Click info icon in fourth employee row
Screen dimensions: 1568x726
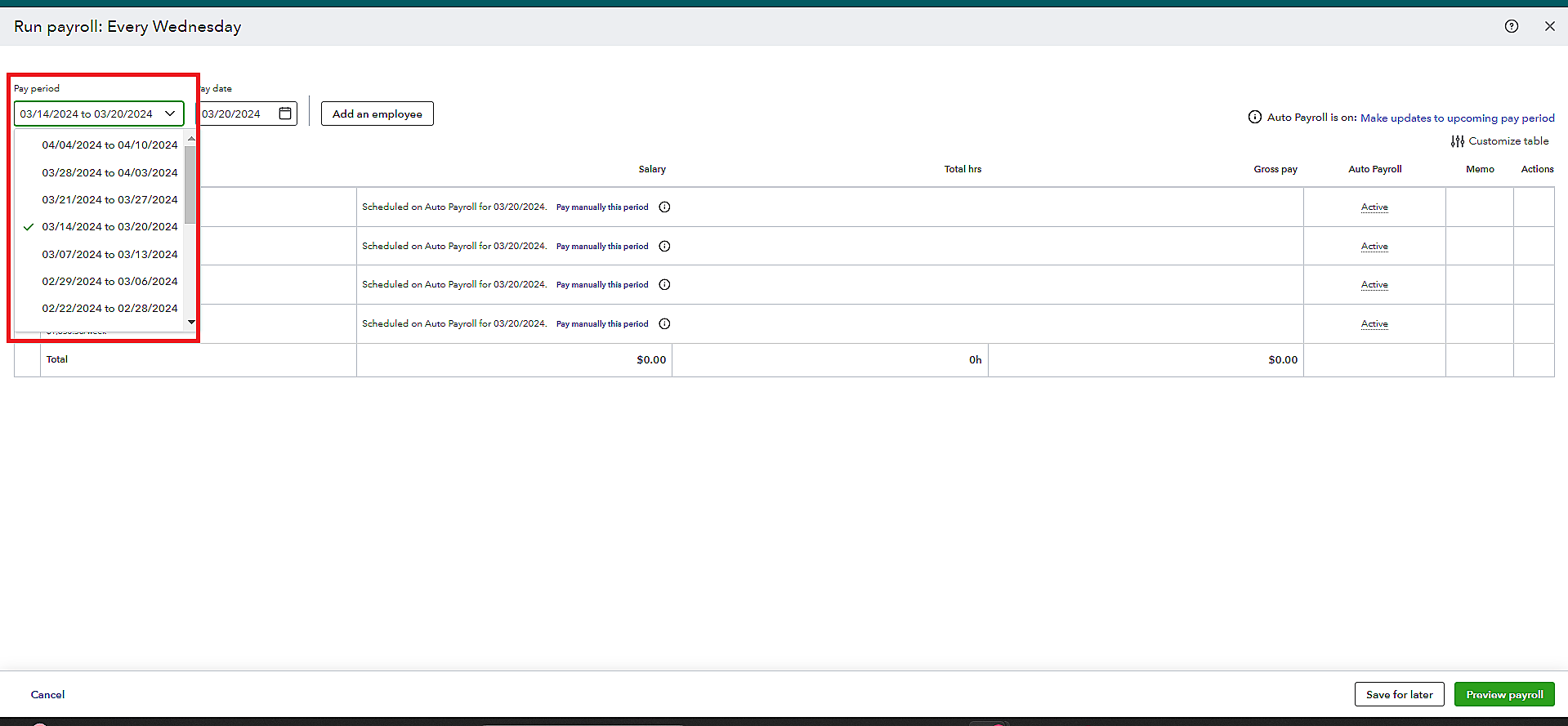664,324
